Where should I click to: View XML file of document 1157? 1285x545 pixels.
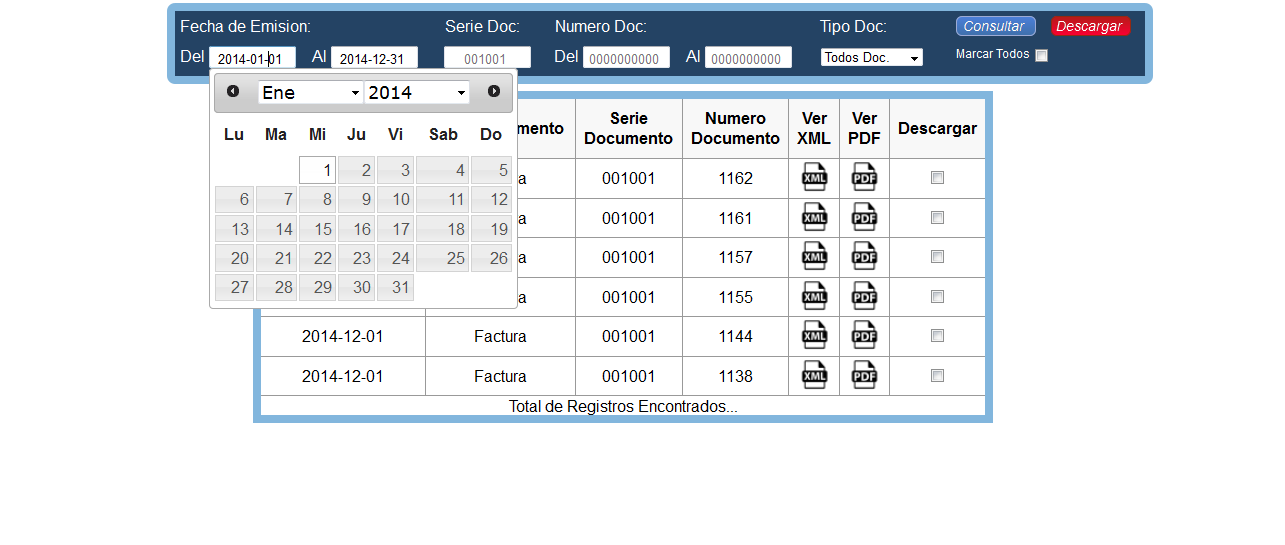[x=814, y=257]
